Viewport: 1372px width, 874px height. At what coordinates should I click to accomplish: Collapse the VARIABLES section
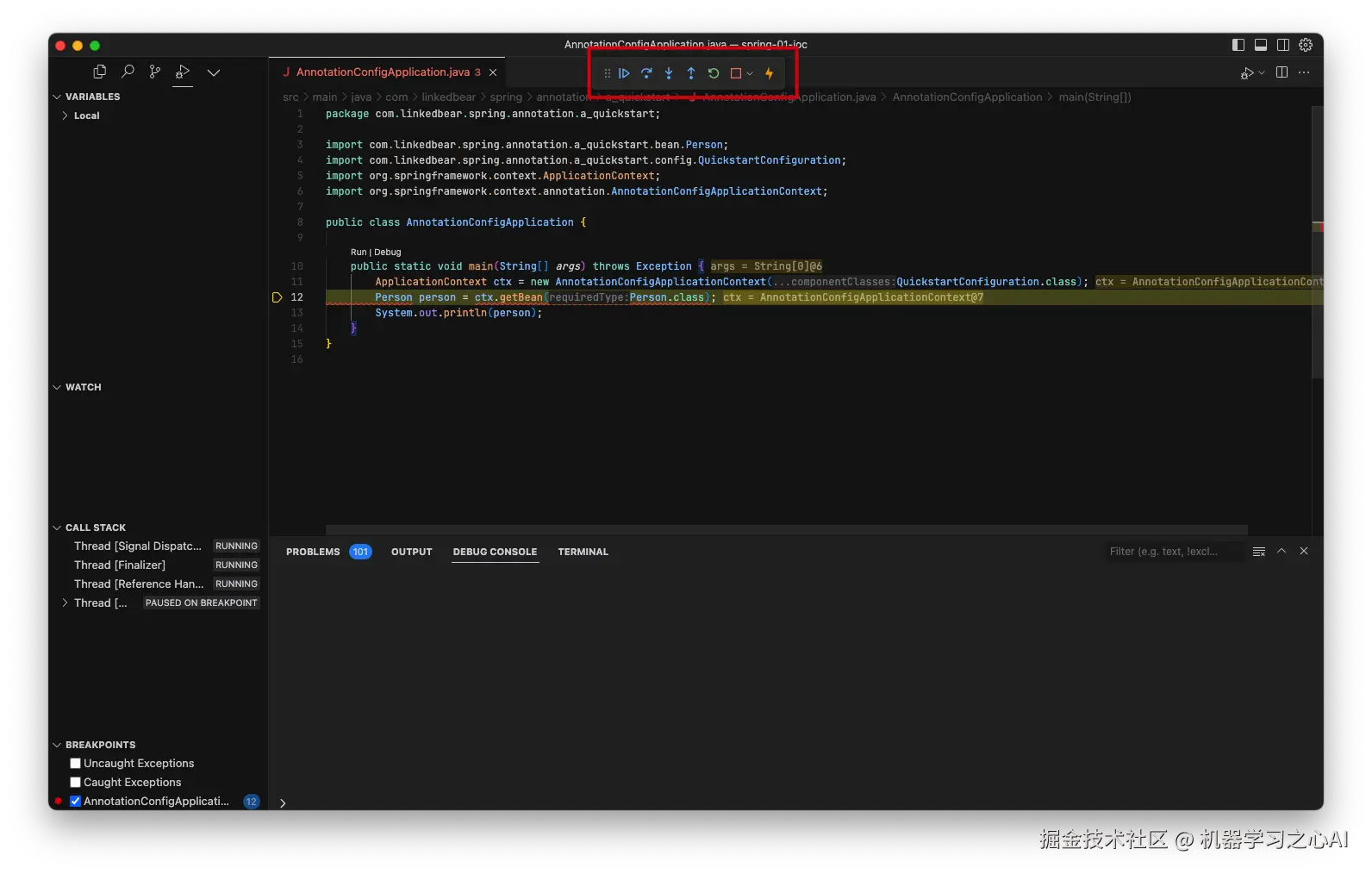coord(58,97)
